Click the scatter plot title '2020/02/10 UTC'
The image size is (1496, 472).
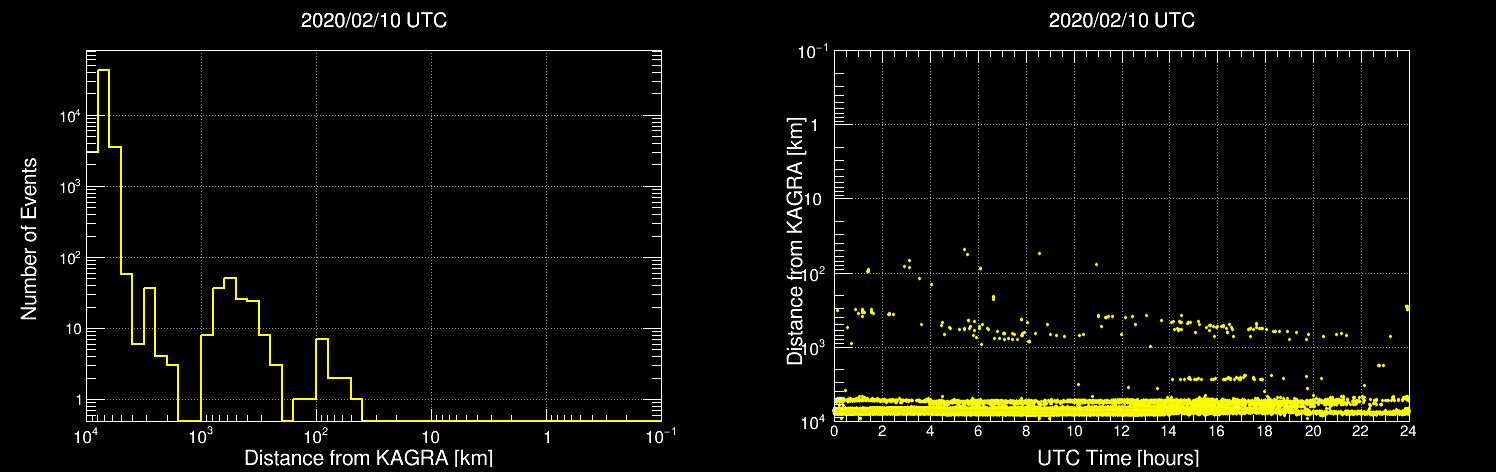(x=1122, y=21)
